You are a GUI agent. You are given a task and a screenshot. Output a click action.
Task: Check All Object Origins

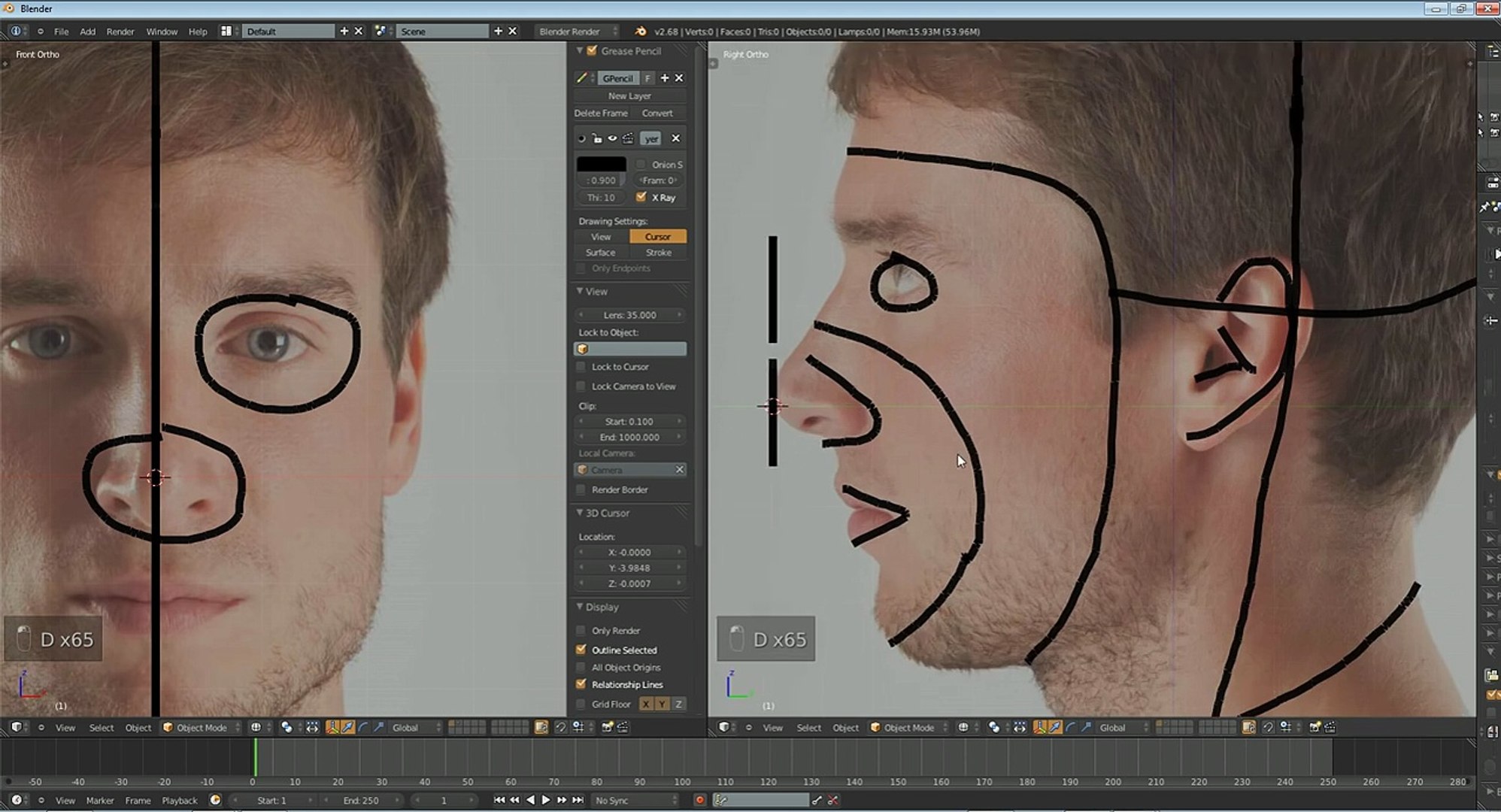tap(581, 668)
